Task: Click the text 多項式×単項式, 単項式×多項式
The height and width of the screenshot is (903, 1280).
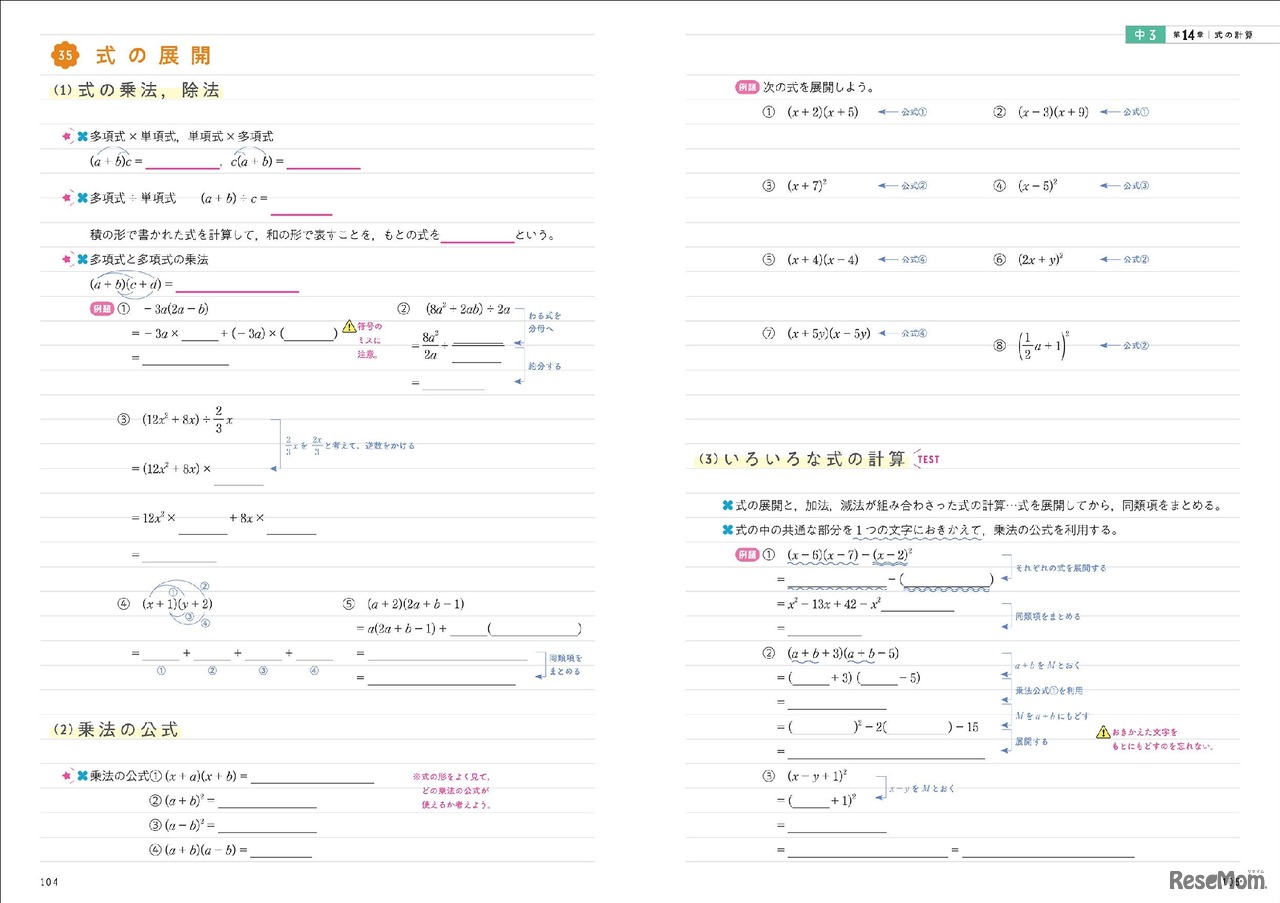Action: pyautogui.click(x=181, y=136)
